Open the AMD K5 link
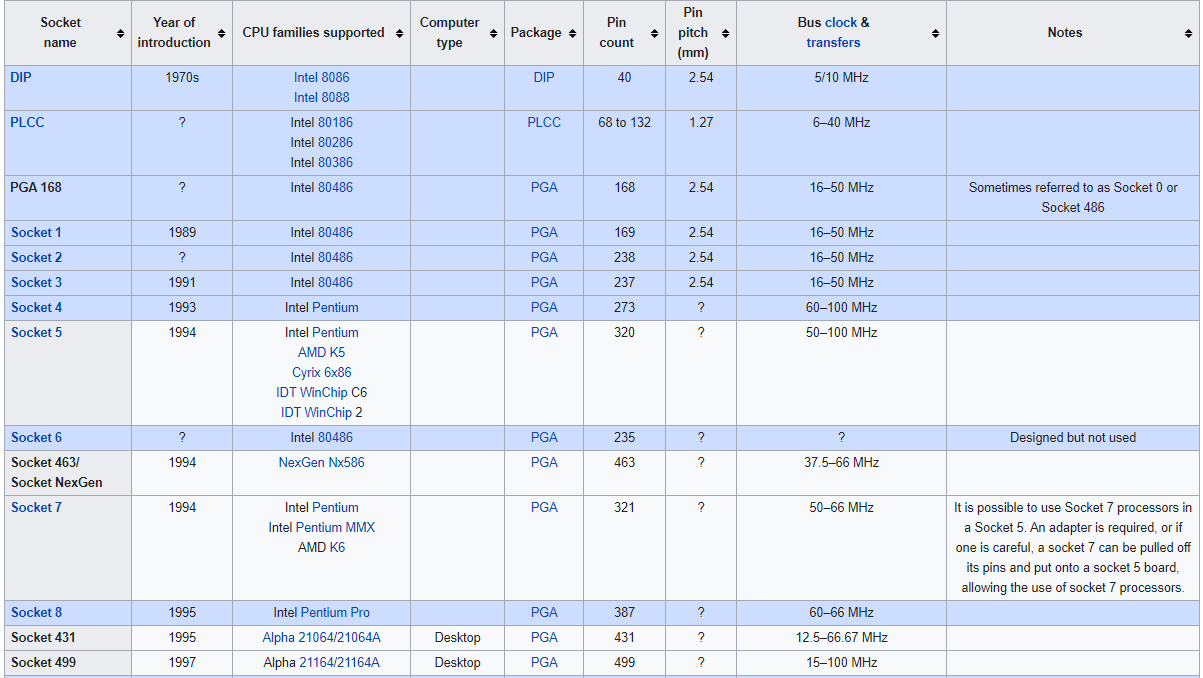 point(322,352)
